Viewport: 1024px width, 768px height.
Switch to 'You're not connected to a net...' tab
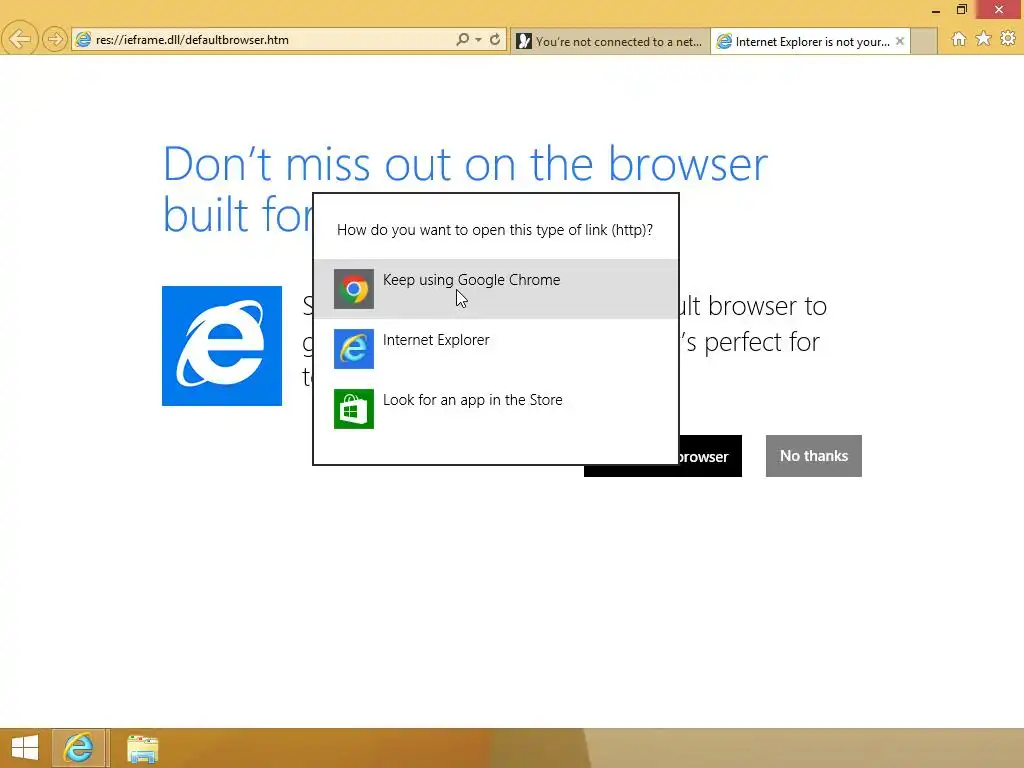click(x=610, y=41)
